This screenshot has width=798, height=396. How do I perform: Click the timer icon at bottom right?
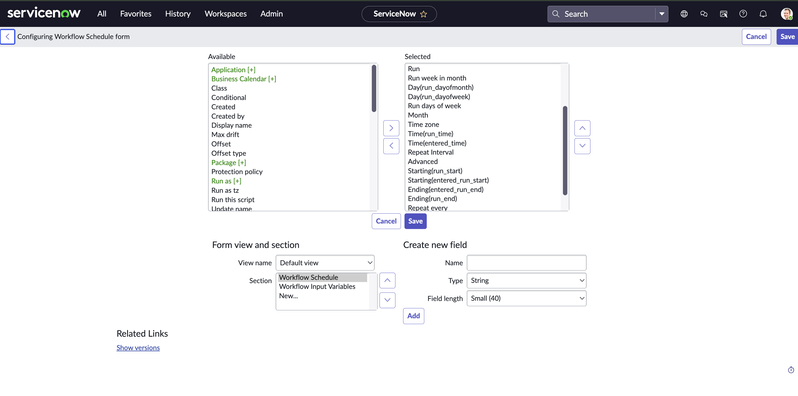tap(791, 370)
